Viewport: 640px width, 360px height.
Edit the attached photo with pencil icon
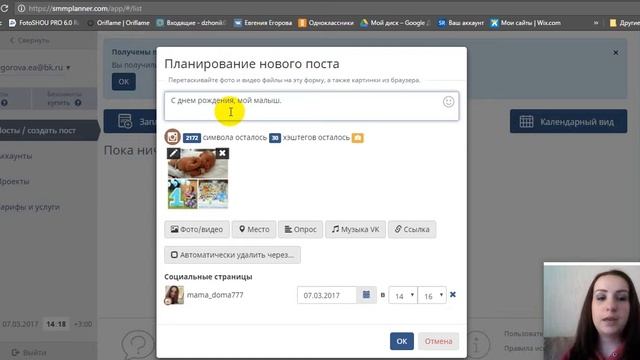173,153
